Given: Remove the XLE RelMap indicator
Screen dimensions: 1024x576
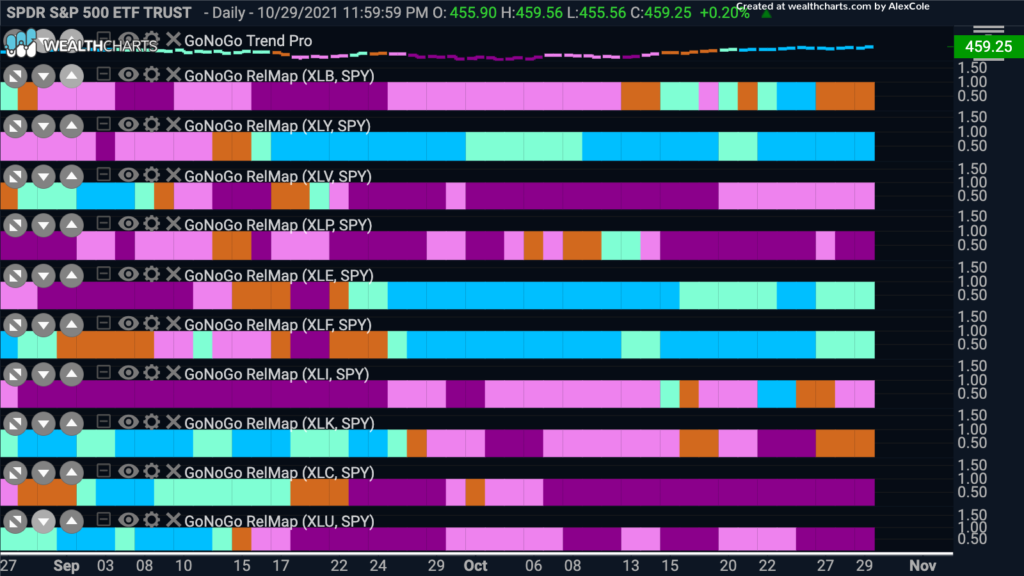Looking at the screenshot, I should point(173,274).
